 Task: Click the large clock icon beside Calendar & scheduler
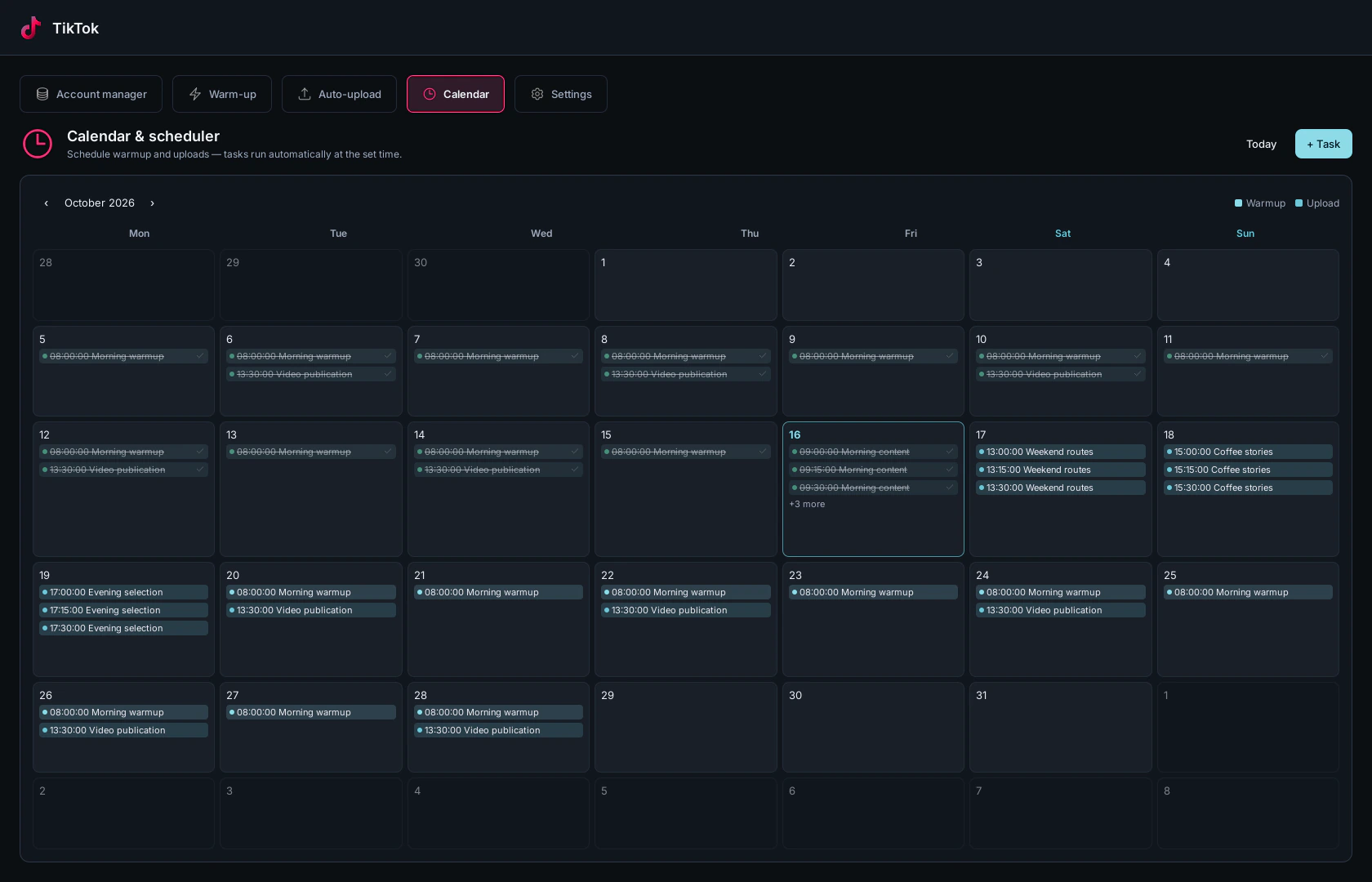[38, 144]
